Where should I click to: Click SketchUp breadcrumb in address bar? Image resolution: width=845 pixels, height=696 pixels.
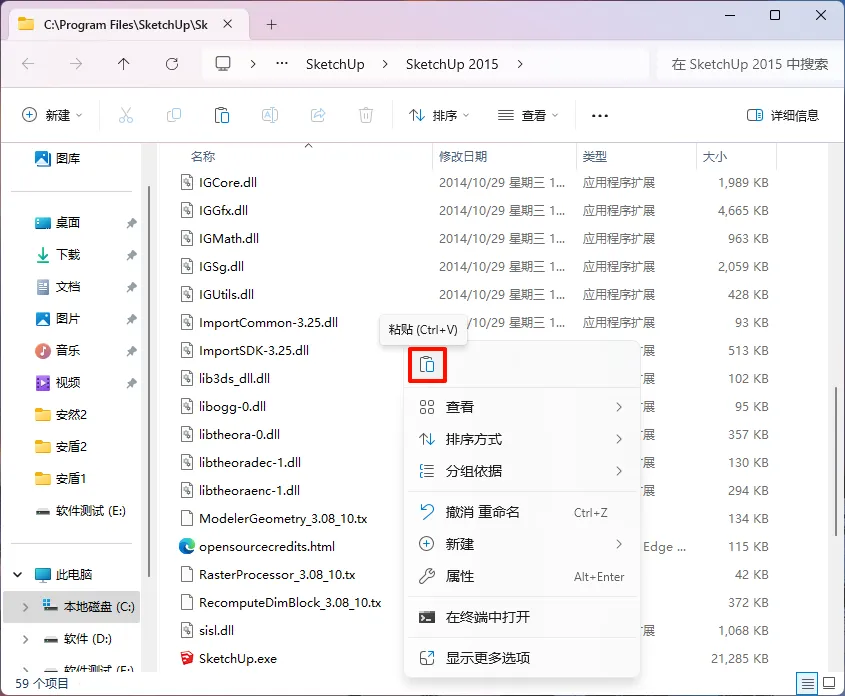tap(335, 64)
